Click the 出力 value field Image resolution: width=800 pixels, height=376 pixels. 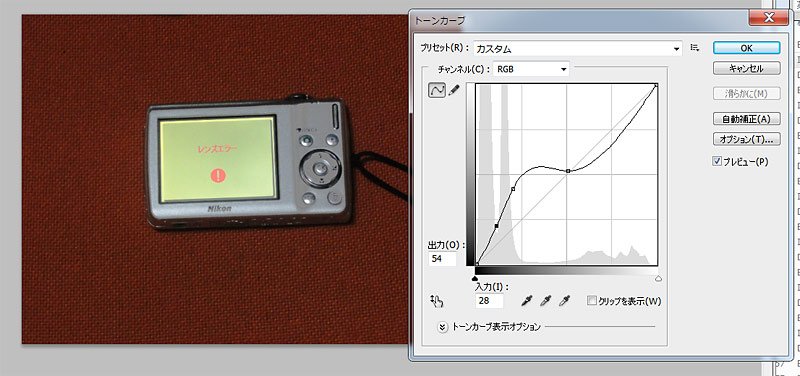click(x=442, y=259)
